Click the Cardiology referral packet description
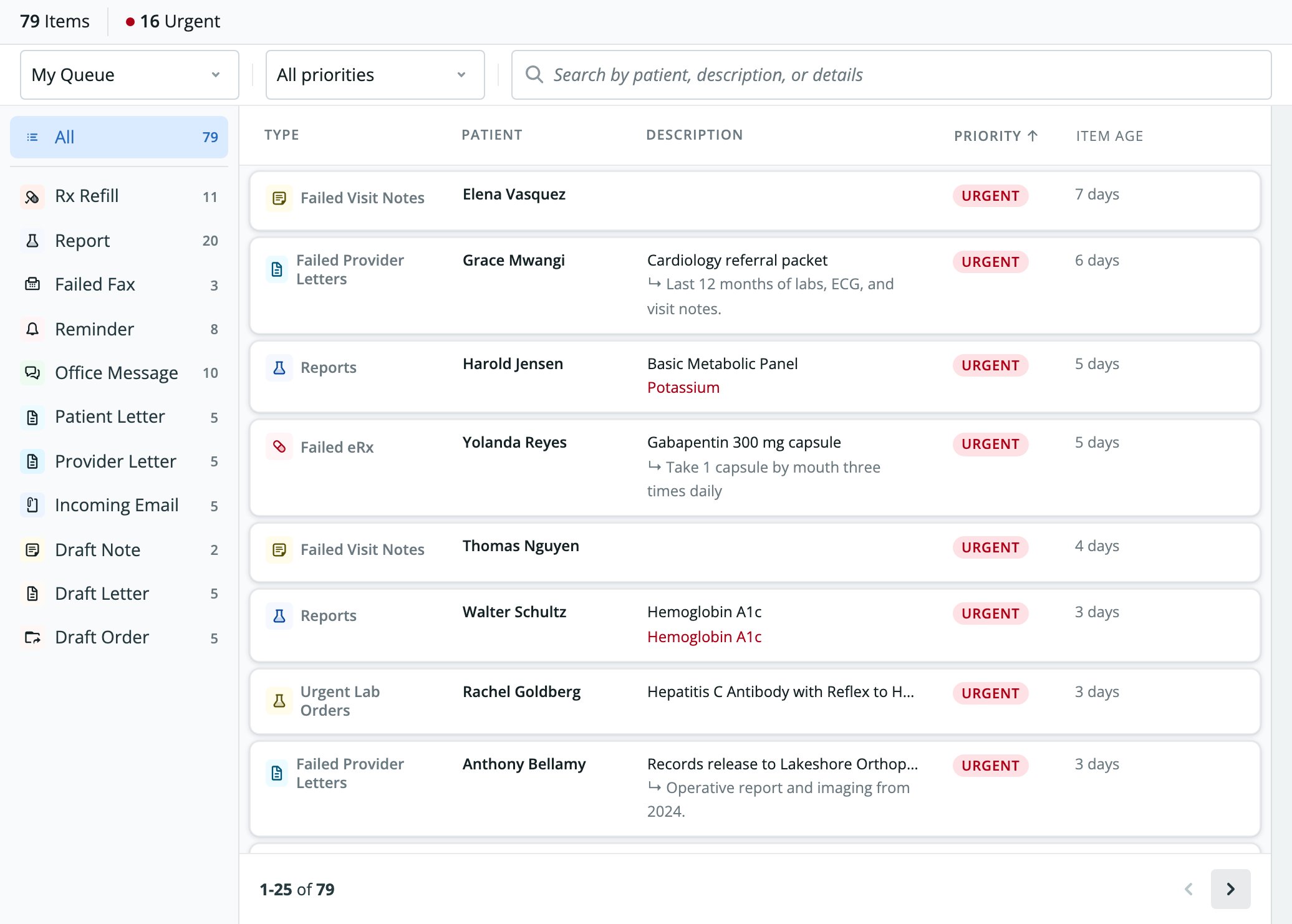Image resolution: width=1292 pixels, height=924 pixels. click(x=737, y=261)
